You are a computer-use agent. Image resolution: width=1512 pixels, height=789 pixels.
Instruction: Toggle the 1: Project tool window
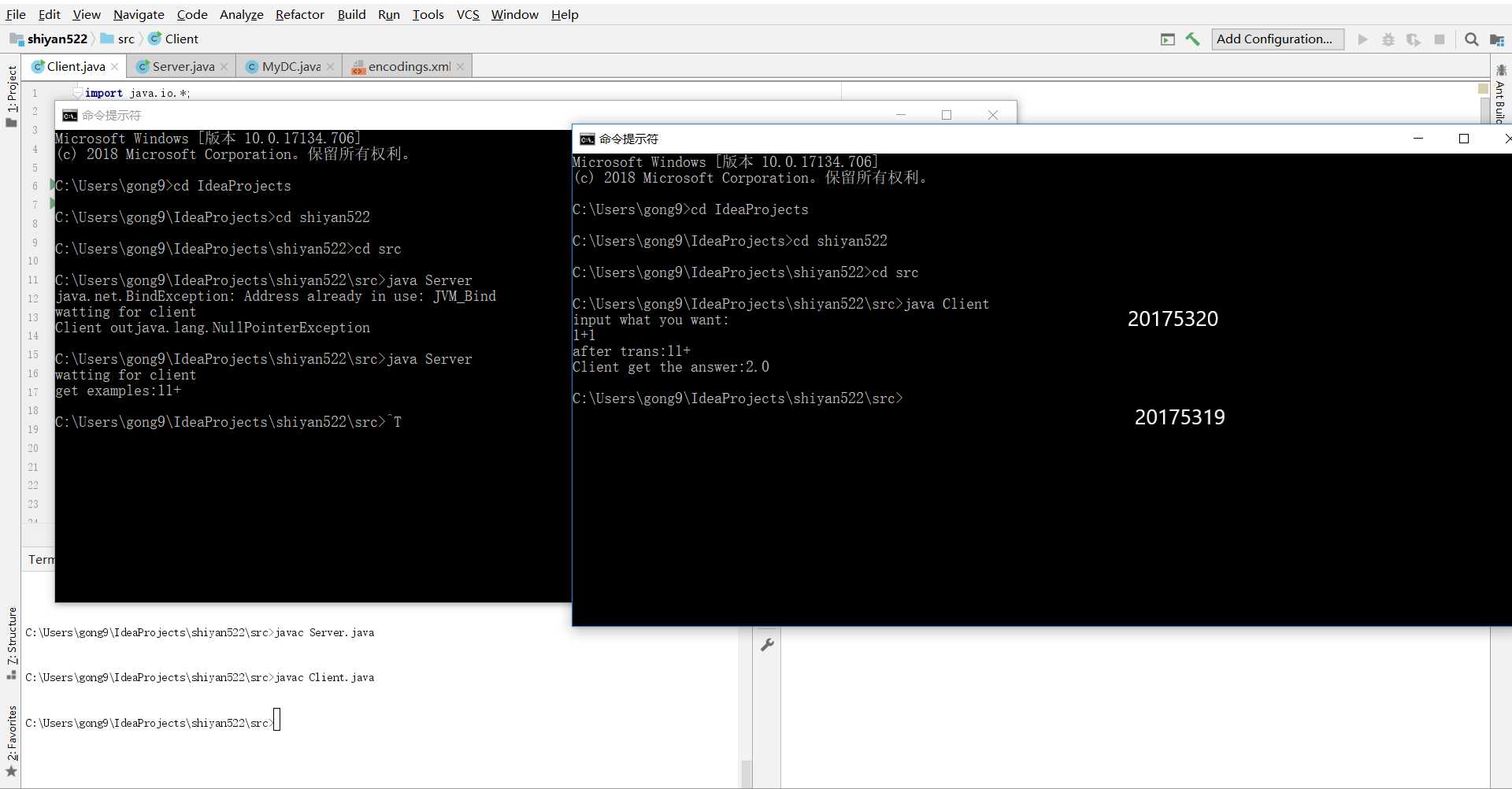[11, 96]
